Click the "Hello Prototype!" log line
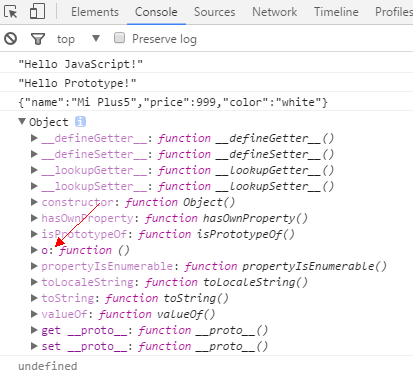Screen dimensions: 413x374 pyautogui.click(x=77, y=83)
